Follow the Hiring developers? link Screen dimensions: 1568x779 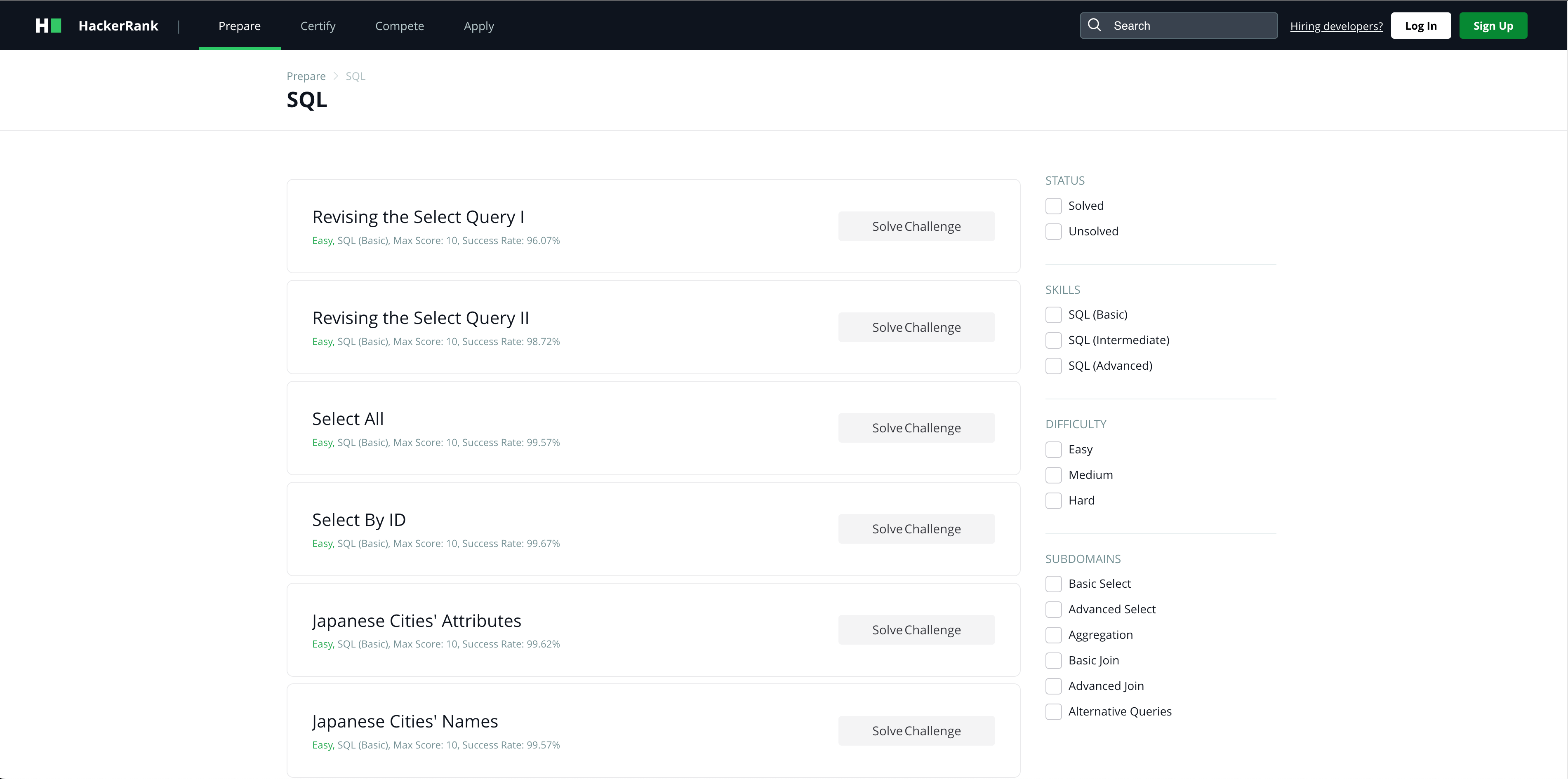1336,26
